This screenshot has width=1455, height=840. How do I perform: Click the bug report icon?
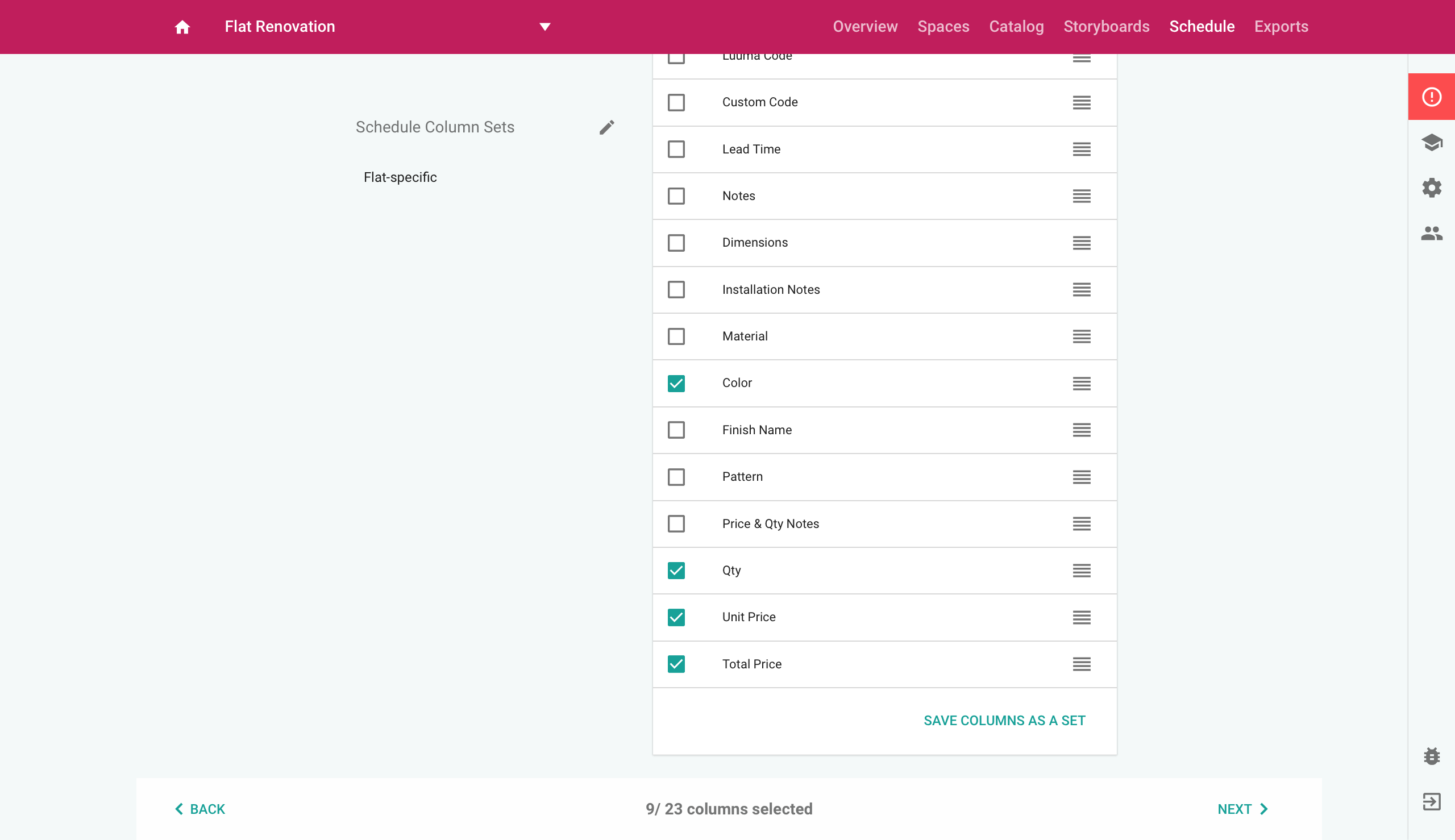click(x=1431, y=756)
